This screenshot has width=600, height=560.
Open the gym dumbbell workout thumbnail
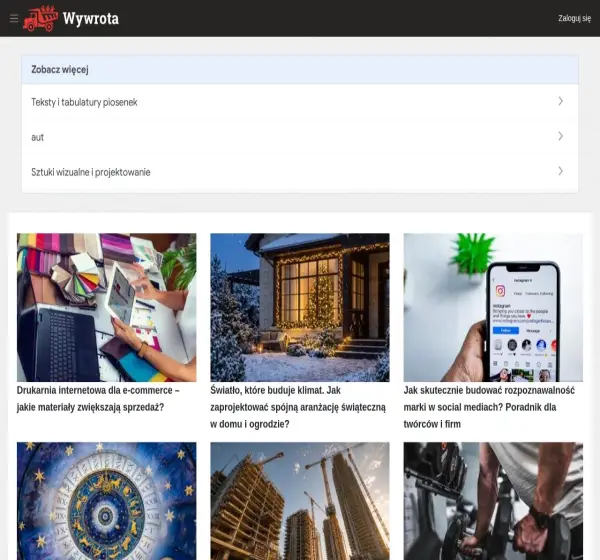coord(493,501)
